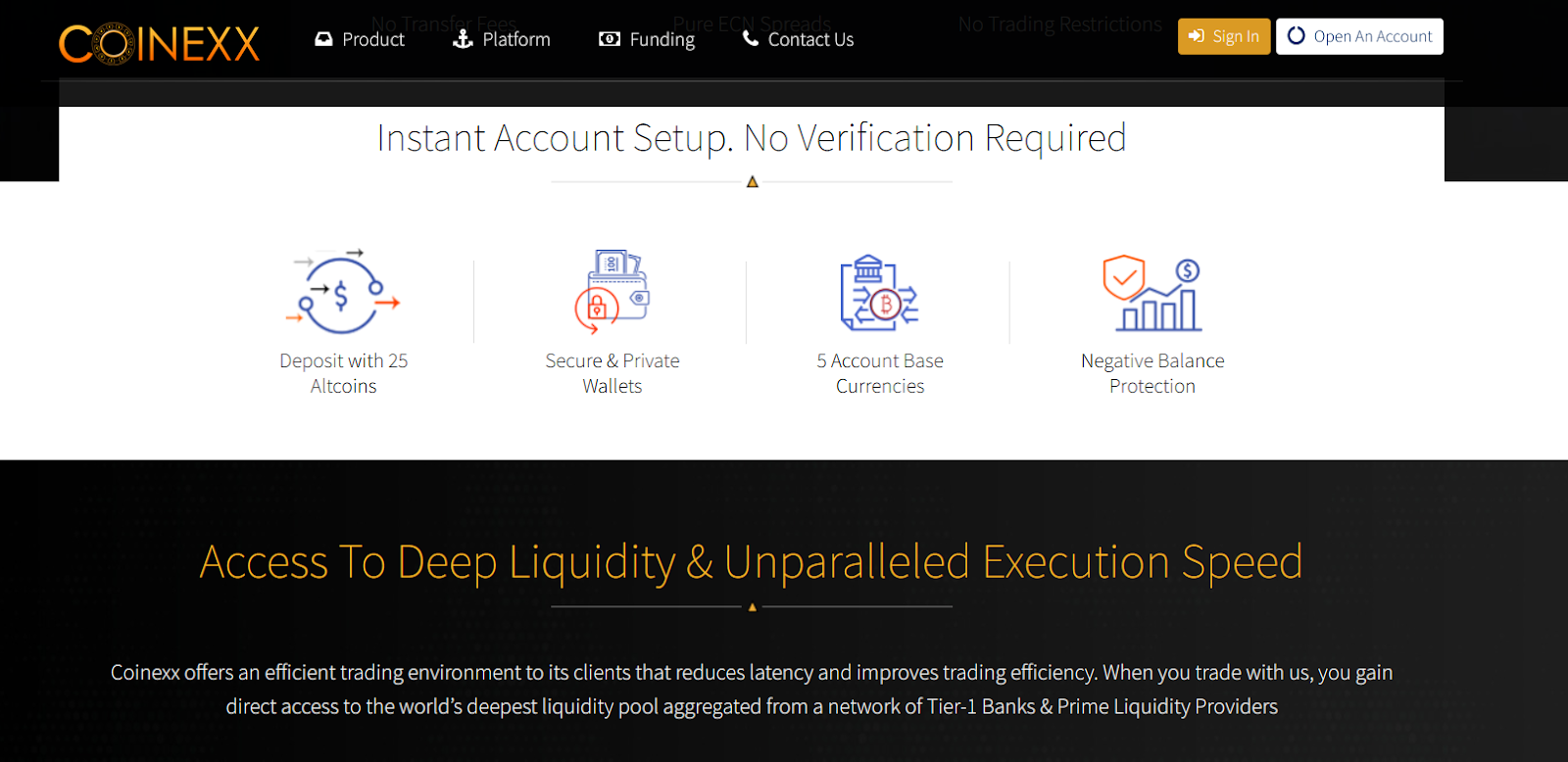Select the '5 Account Base Currencies' text
The image size is (1568, 762).
[x=880, y=373]
